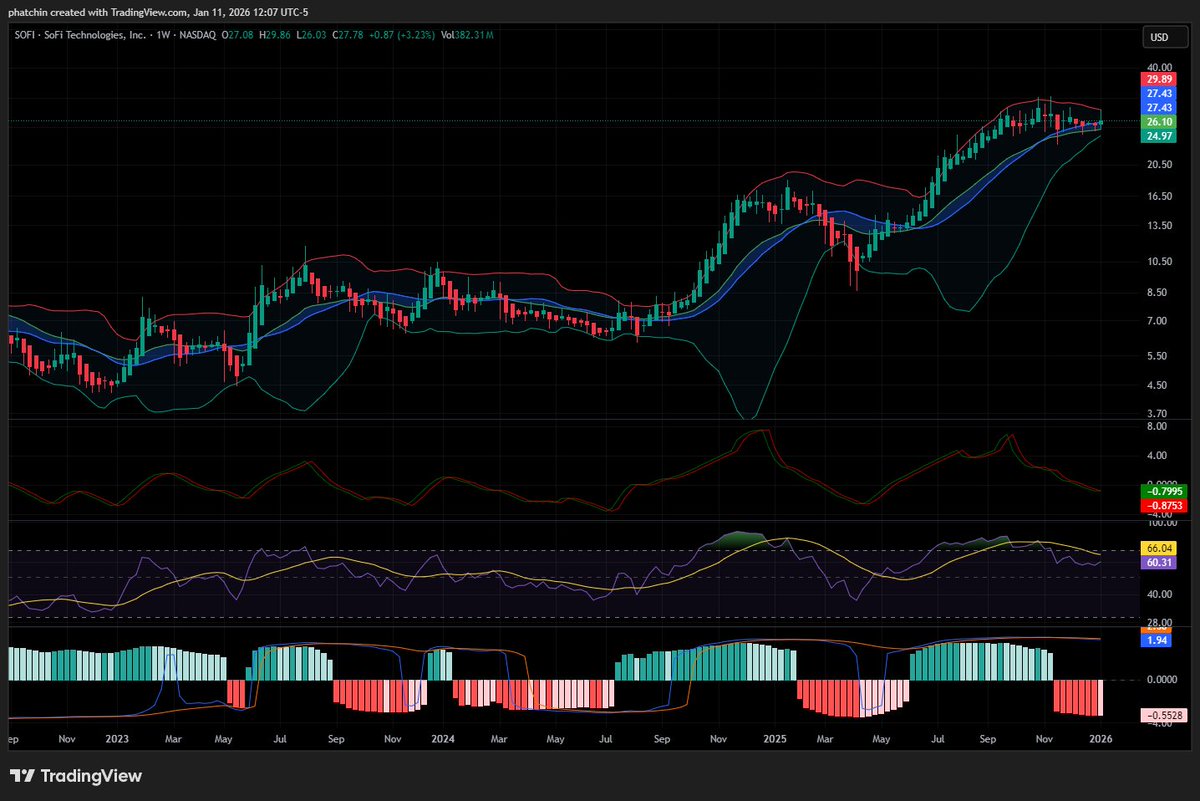
Task: Click the red -0.8753 indicator value tag
Action: (x=1163, y=506)
